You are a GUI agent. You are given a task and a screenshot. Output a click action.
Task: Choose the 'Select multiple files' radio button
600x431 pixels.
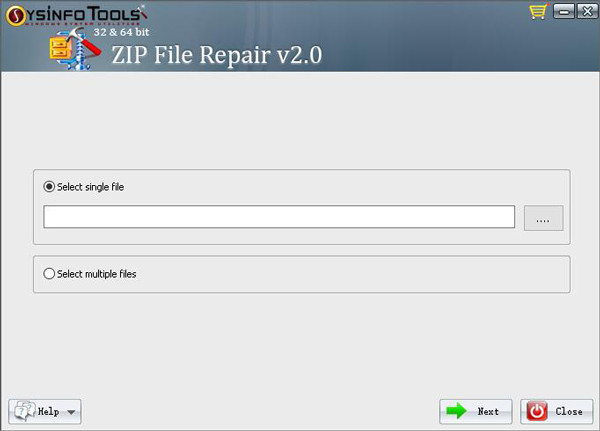(49, 274)
